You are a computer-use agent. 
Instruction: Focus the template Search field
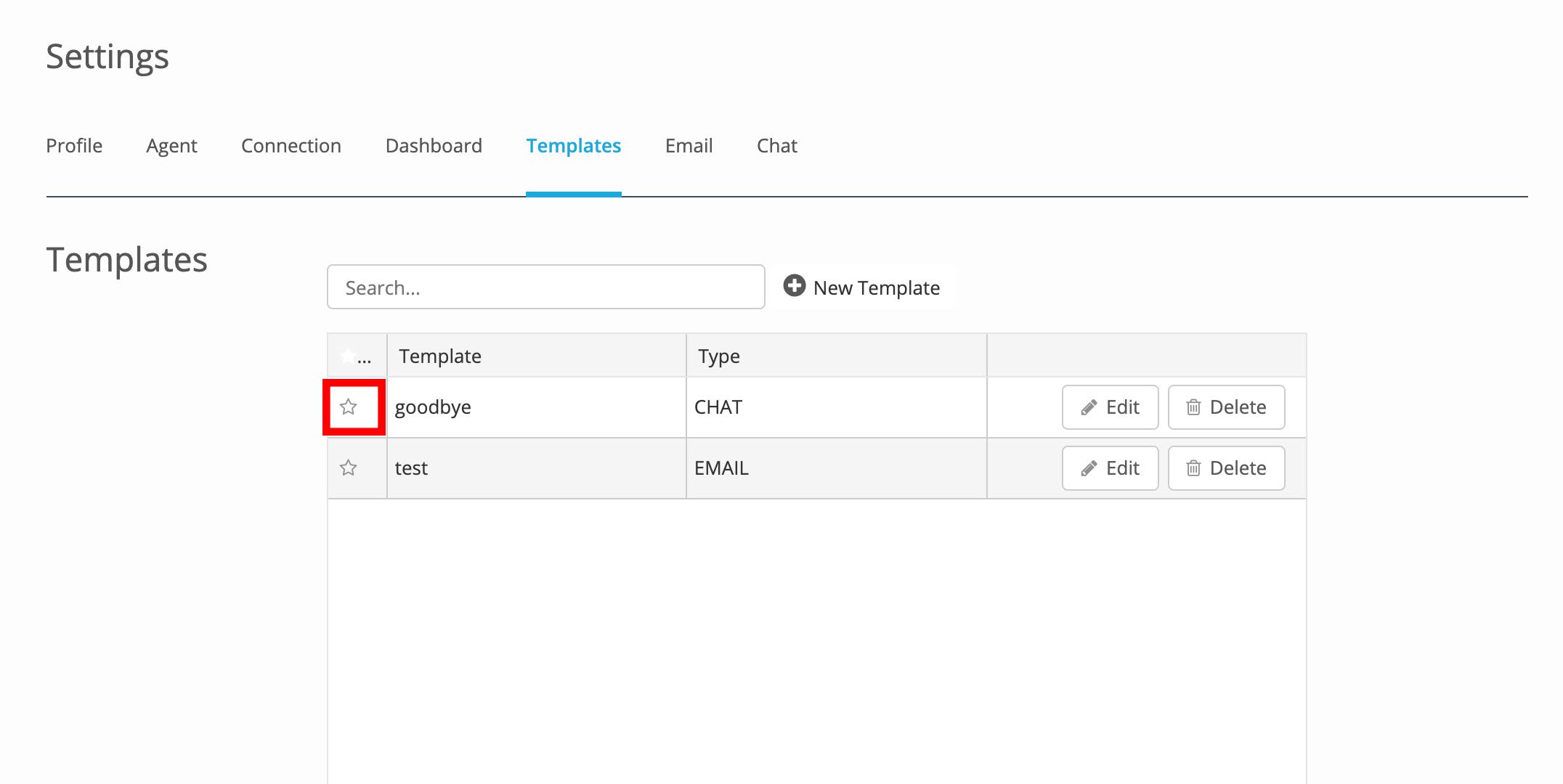click(546, 287)
